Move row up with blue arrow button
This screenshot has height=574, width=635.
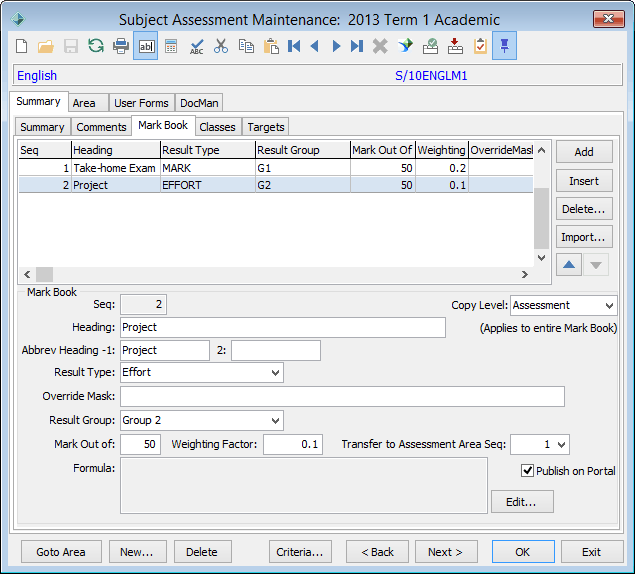569,265
